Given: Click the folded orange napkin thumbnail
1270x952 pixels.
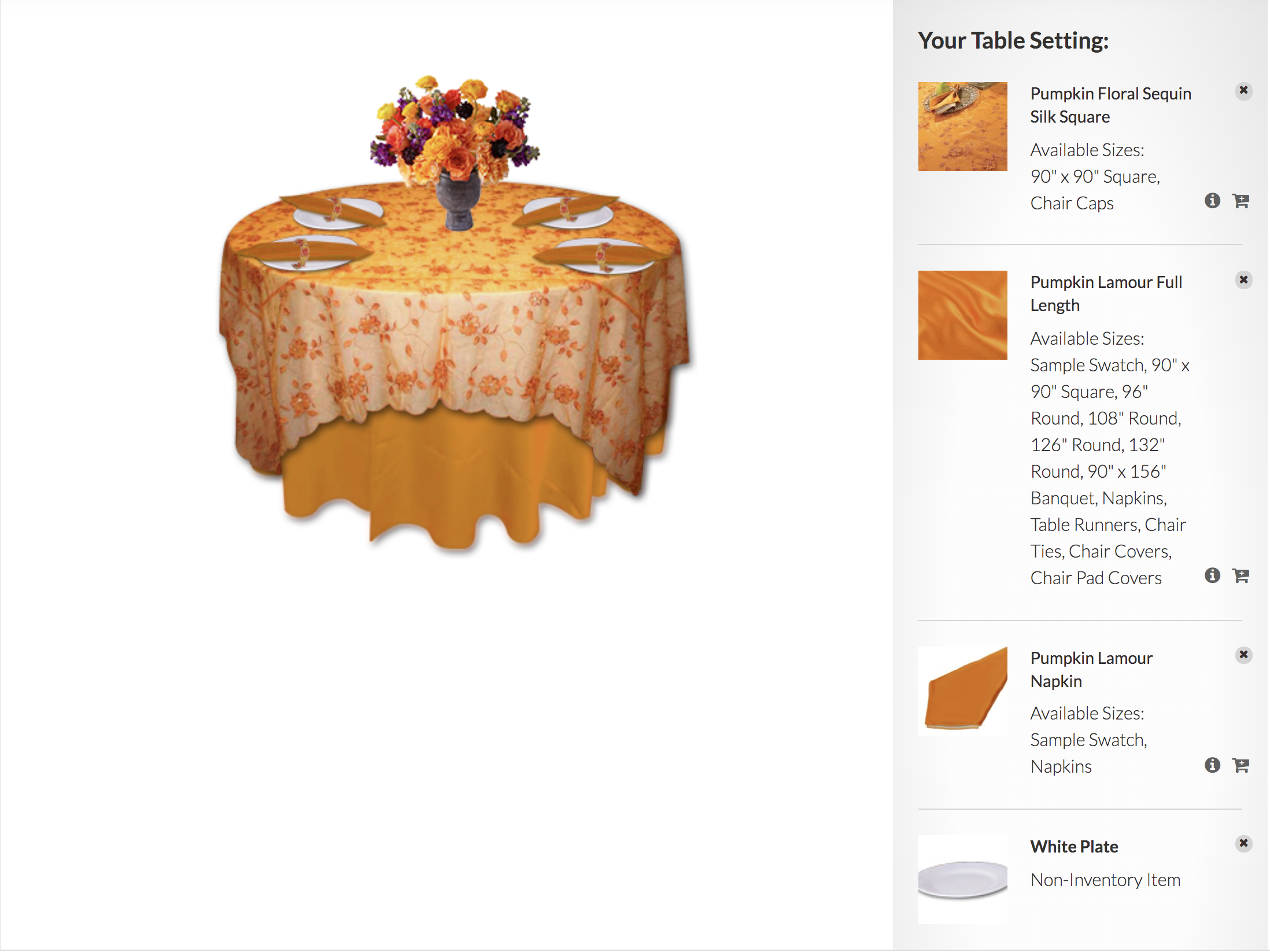Looking at the screenshot, I should 962,691.
